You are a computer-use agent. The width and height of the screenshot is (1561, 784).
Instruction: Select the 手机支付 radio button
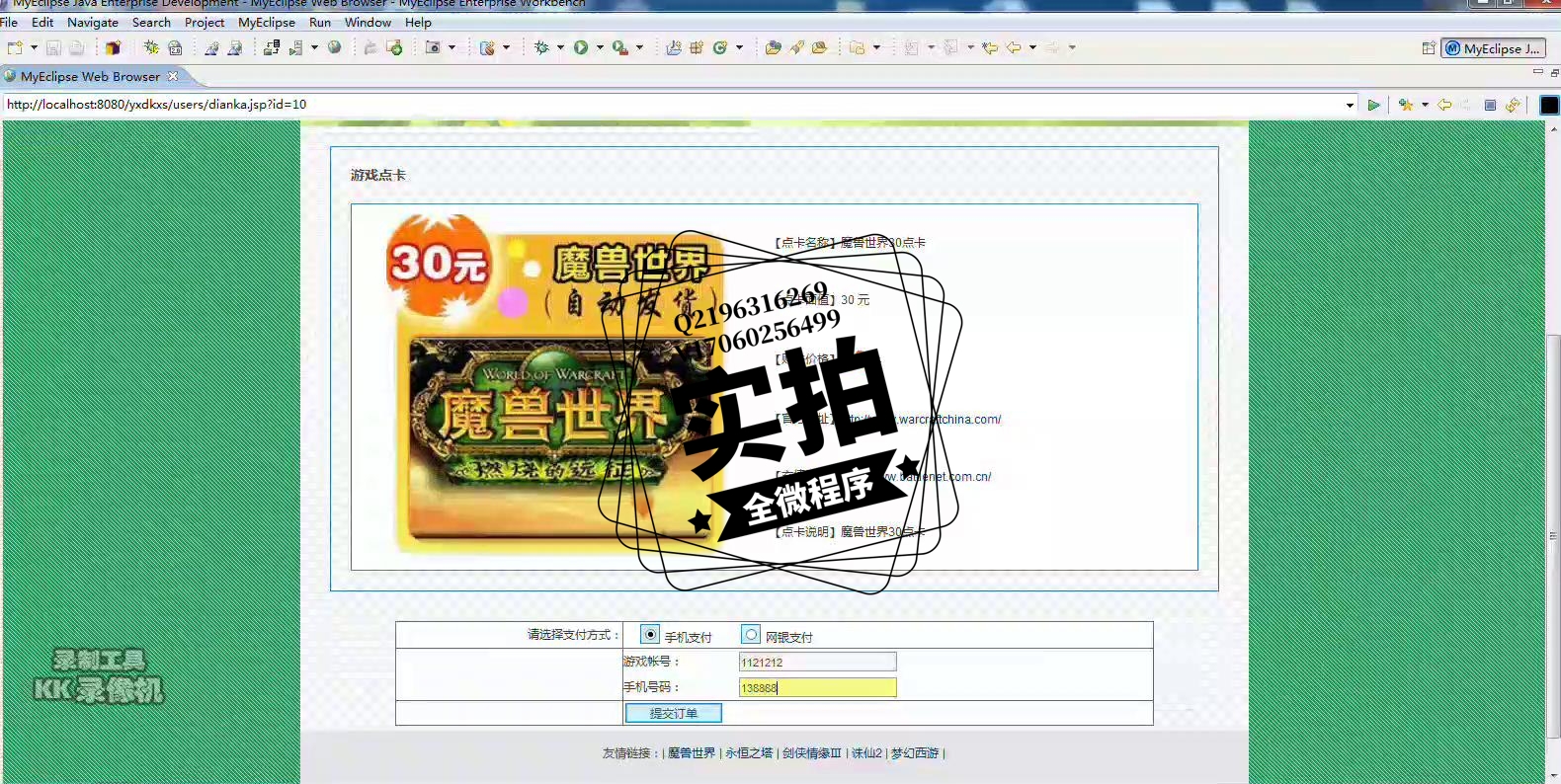[x=650, y=635]
